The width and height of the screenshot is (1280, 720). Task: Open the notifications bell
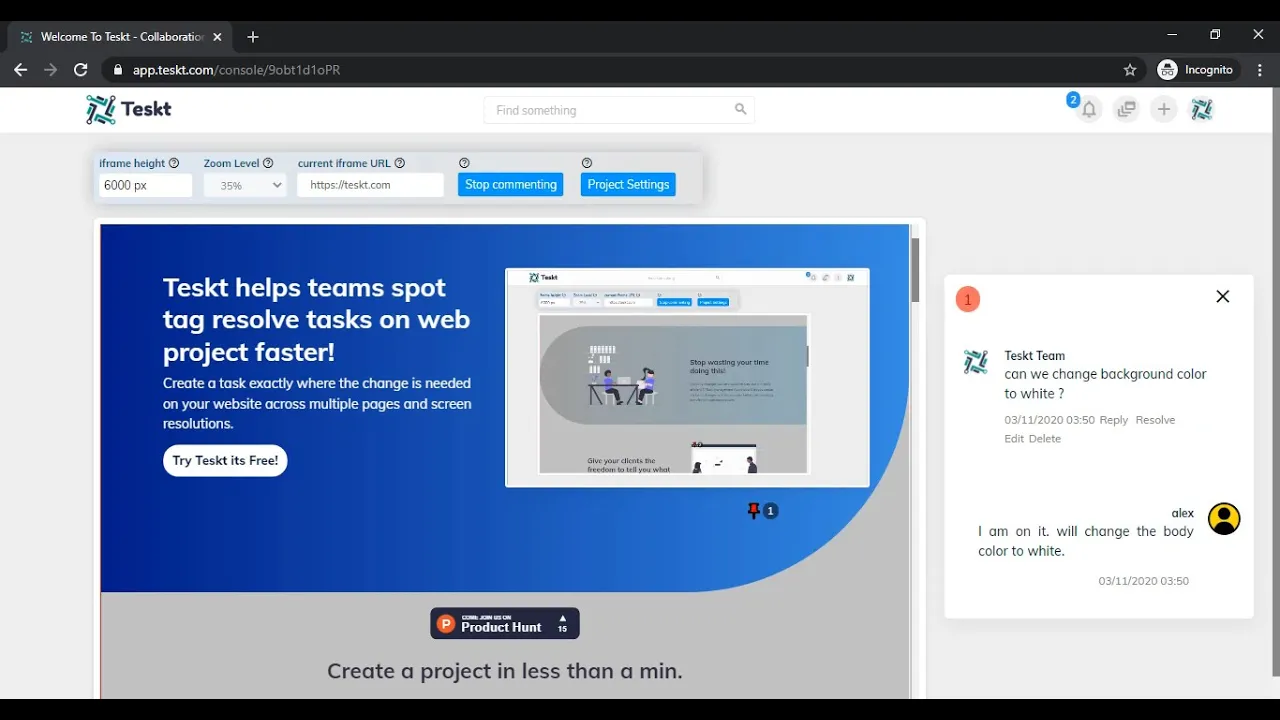(1089, 110)
